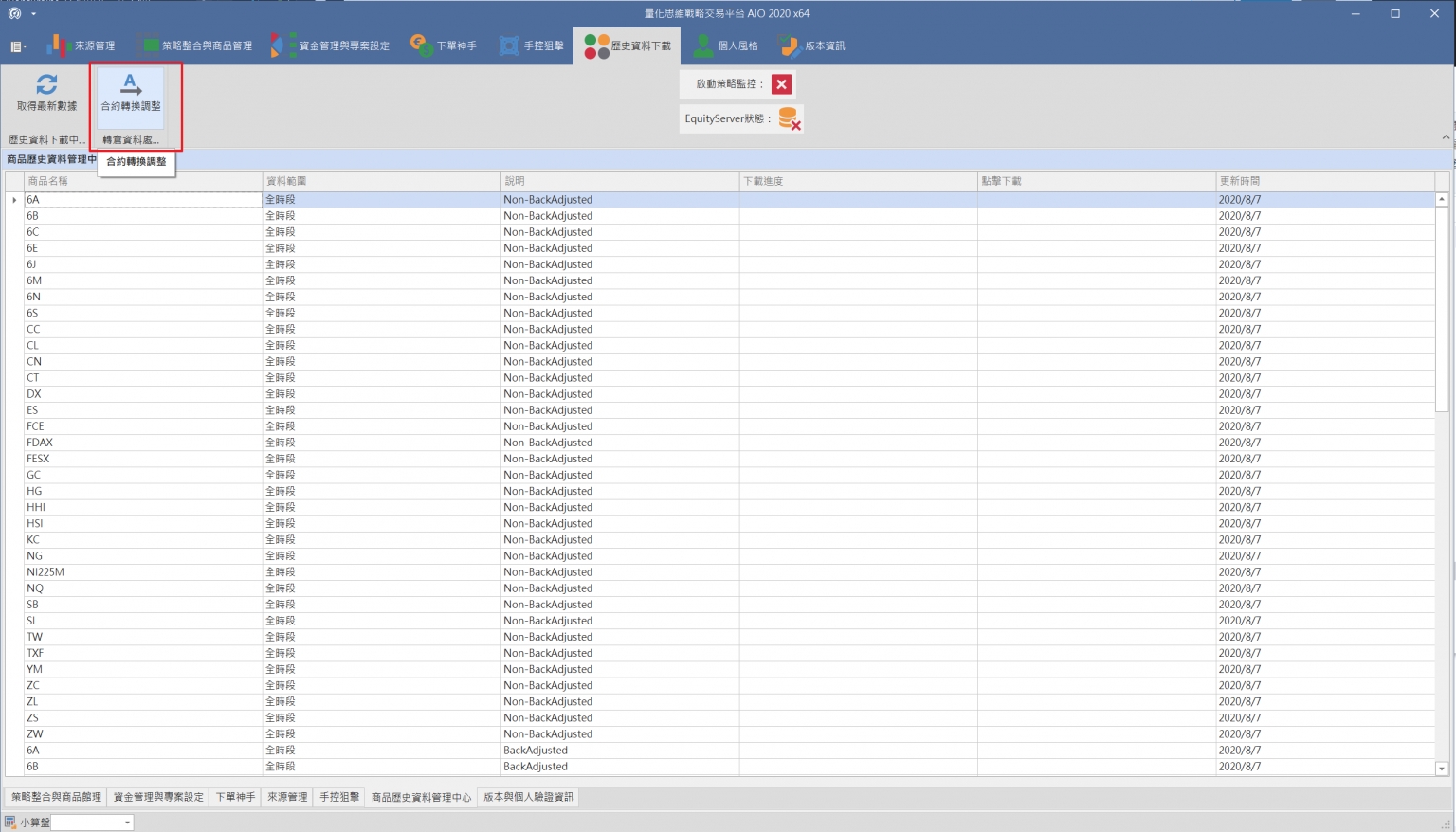Open the 手控狙擊 ribbon tab

tap(532, 45)
